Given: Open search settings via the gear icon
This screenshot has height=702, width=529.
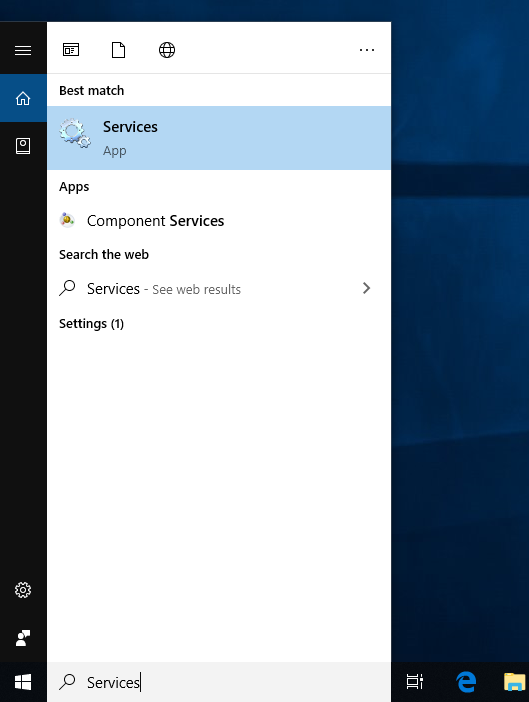Looking at the screenshot, I should coord(23,590).
